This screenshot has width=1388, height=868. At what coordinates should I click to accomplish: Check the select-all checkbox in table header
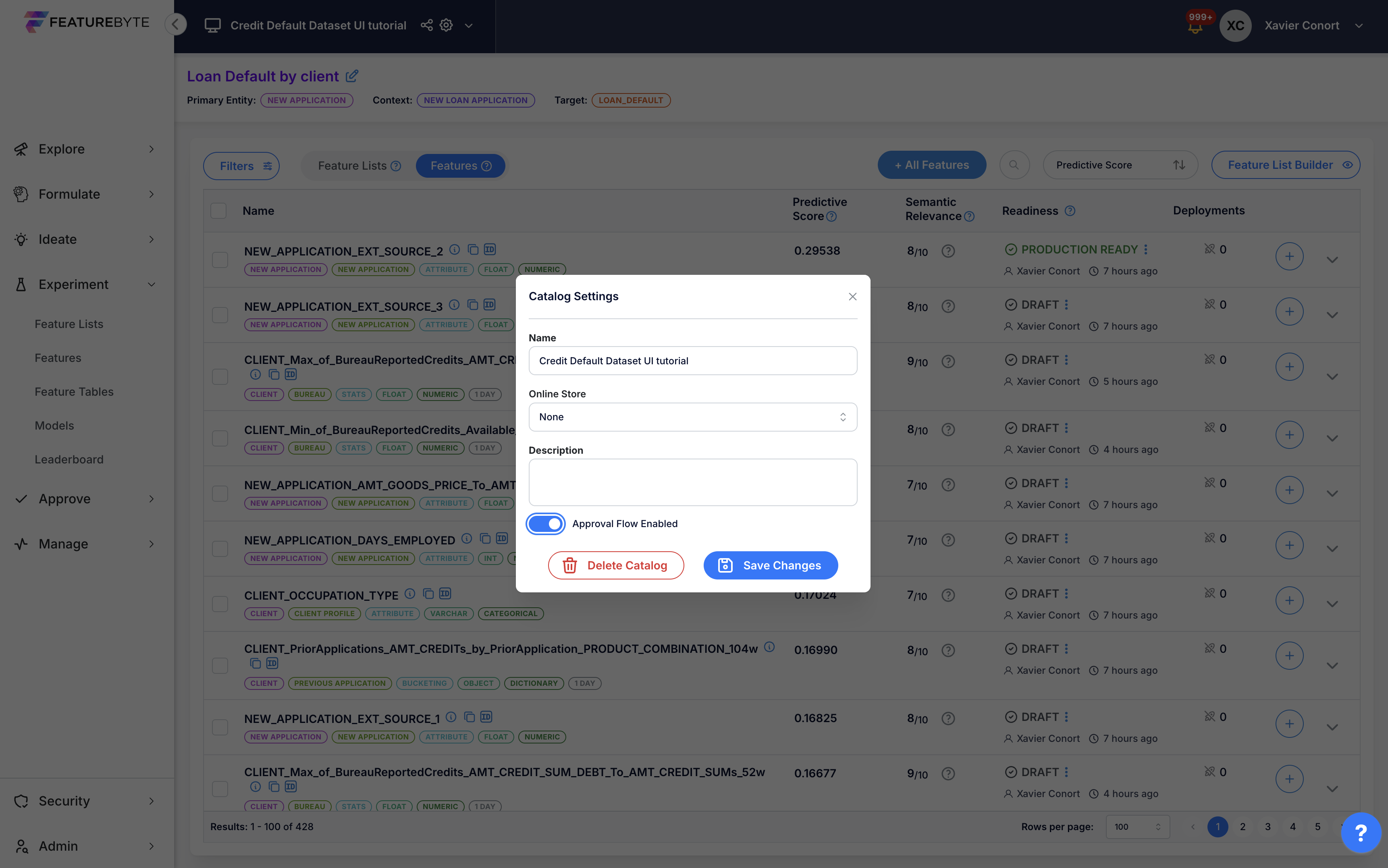tap(219, 211)
